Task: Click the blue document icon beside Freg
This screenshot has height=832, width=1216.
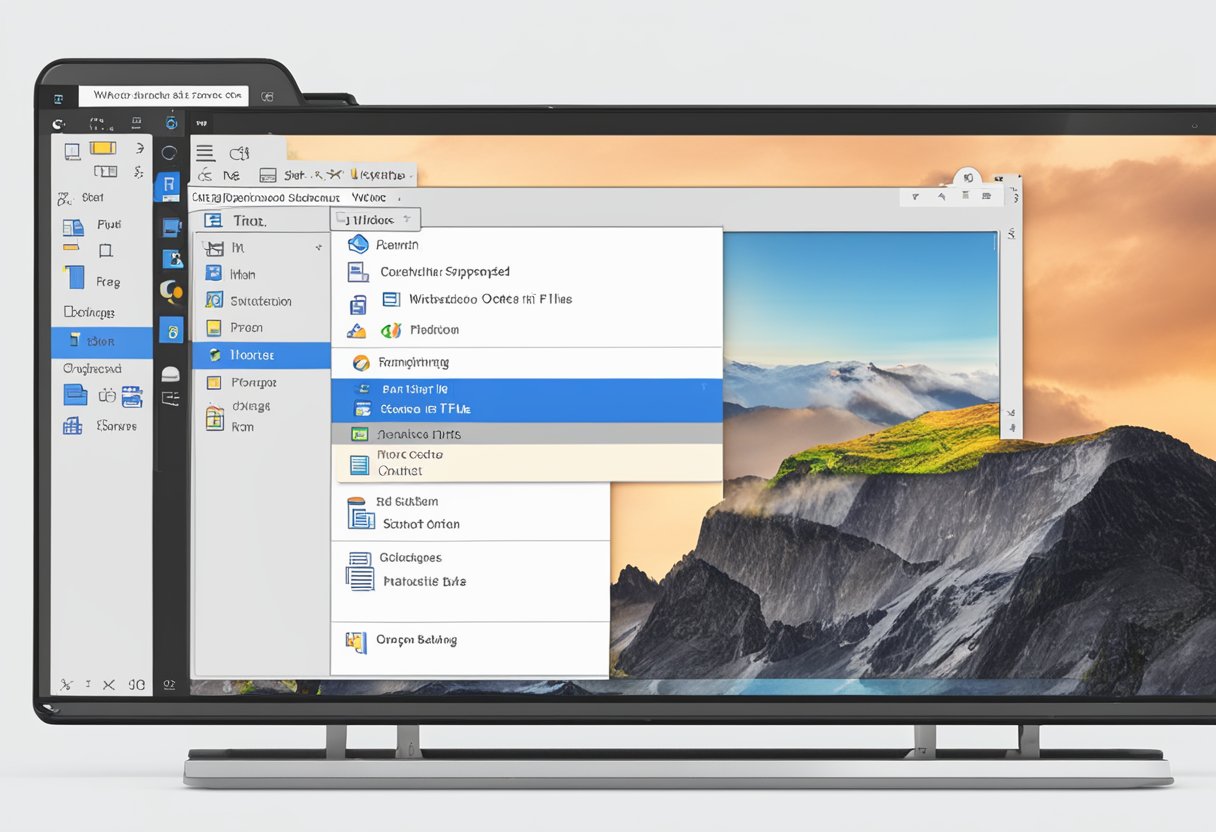Action: click(73, 277)
